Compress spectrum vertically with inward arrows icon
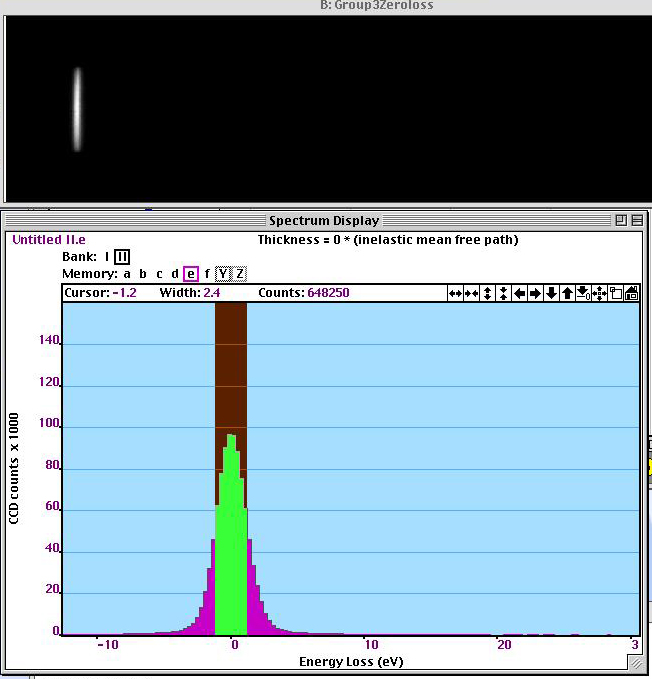The height and width of the screenshot is (679, 652). 503,294
